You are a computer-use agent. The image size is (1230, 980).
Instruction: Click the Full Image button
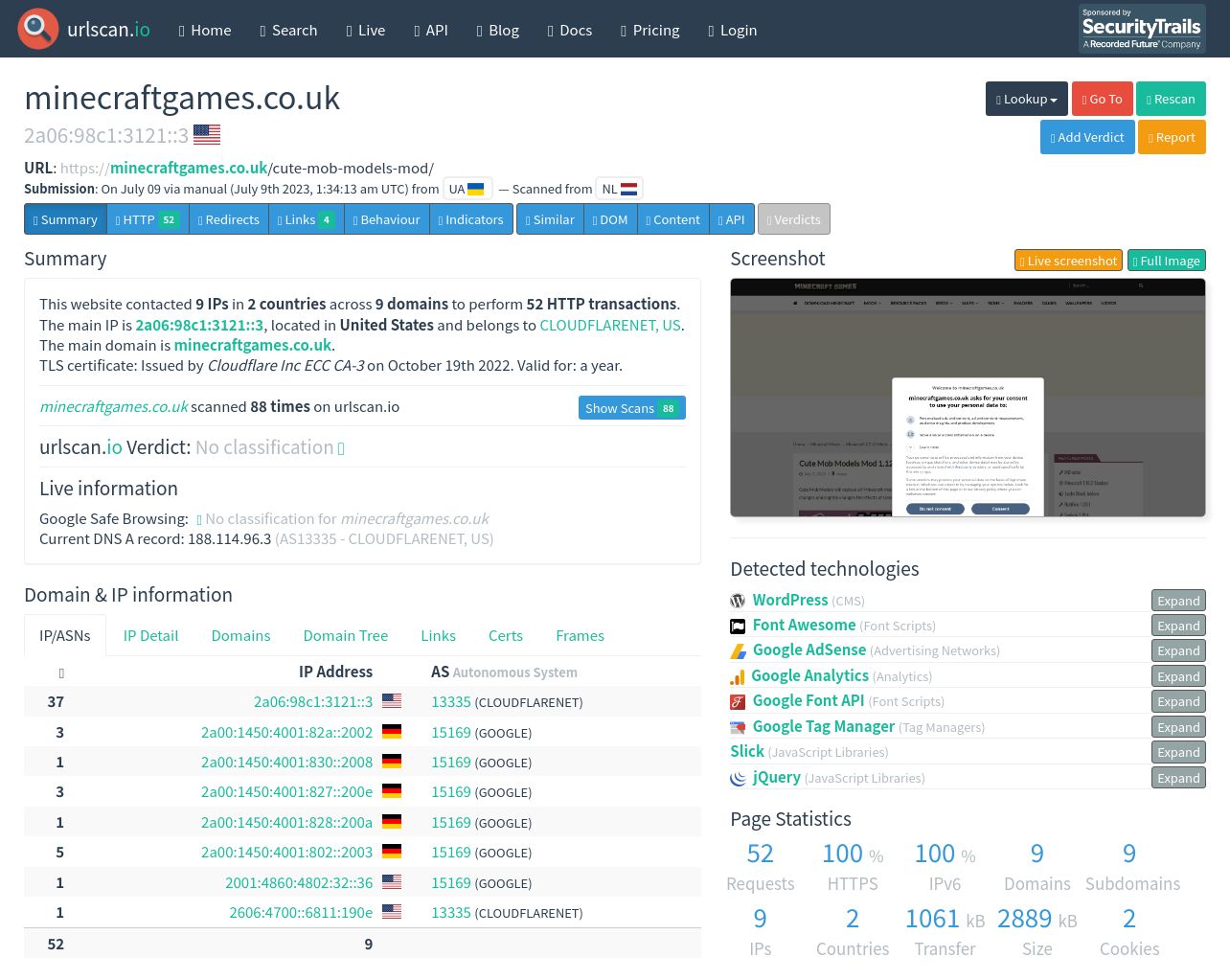[1167, 260]
